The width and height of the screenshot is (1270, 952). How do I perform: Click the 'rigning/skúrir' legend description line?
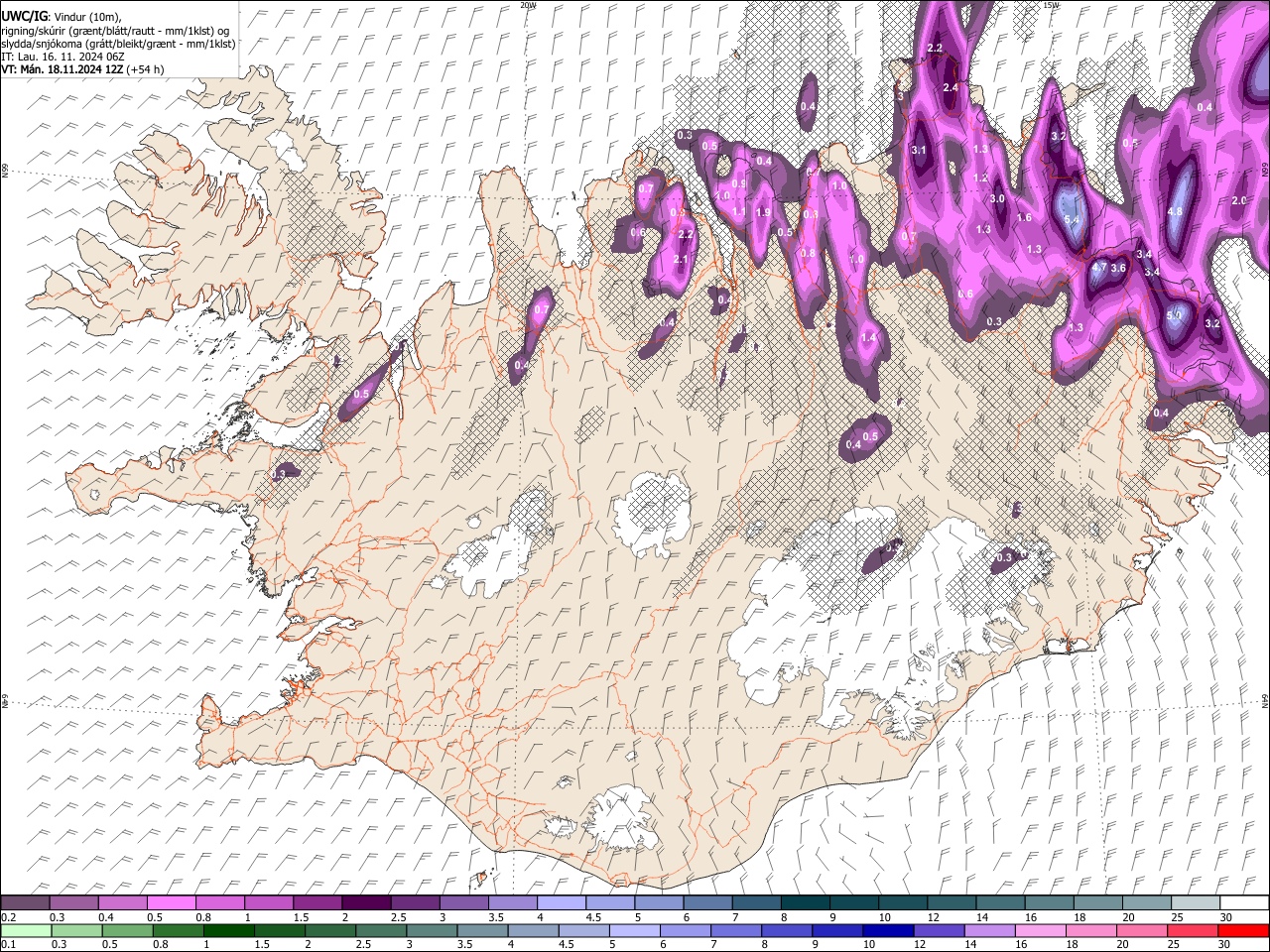point(116,31)
